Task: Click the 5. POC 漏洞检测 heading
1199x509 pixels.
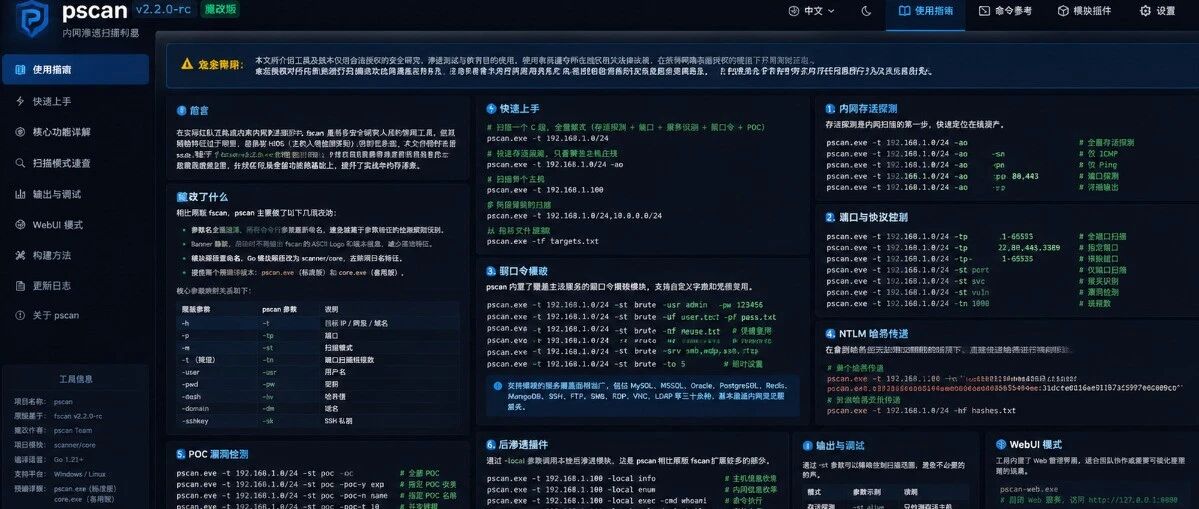Action: pyautogui.click(x=212, y=454)
